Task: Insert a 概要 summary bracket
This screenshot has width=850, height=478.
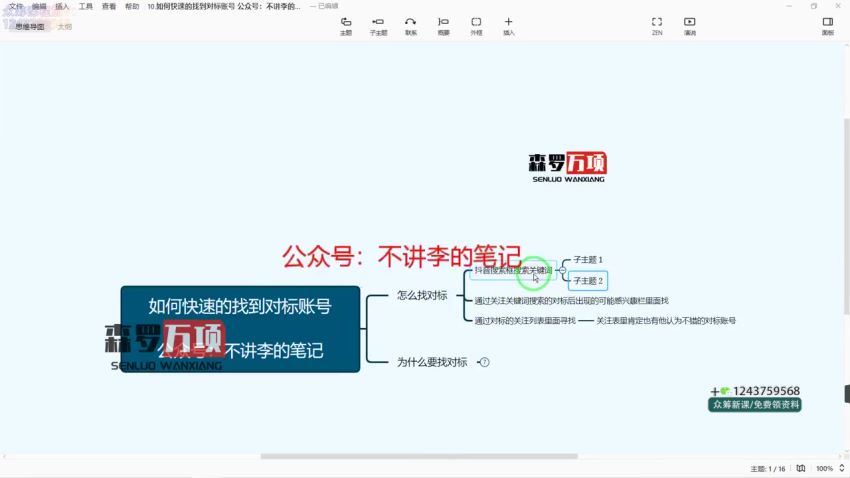Action: (x=443, y=25)
